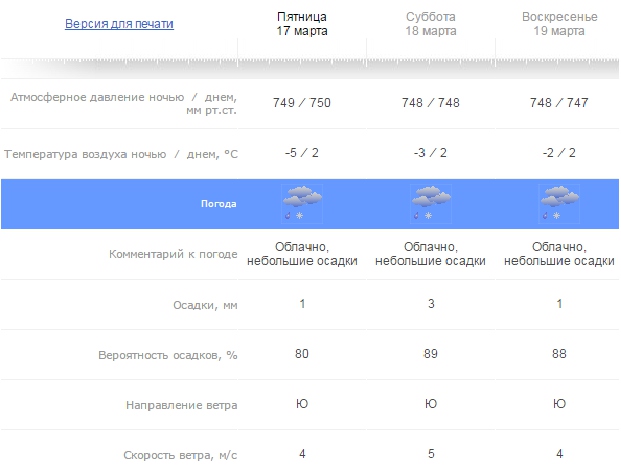Click the Погода row label in blue bar
This screenshot has width=621, height=471.
point(219,204)
